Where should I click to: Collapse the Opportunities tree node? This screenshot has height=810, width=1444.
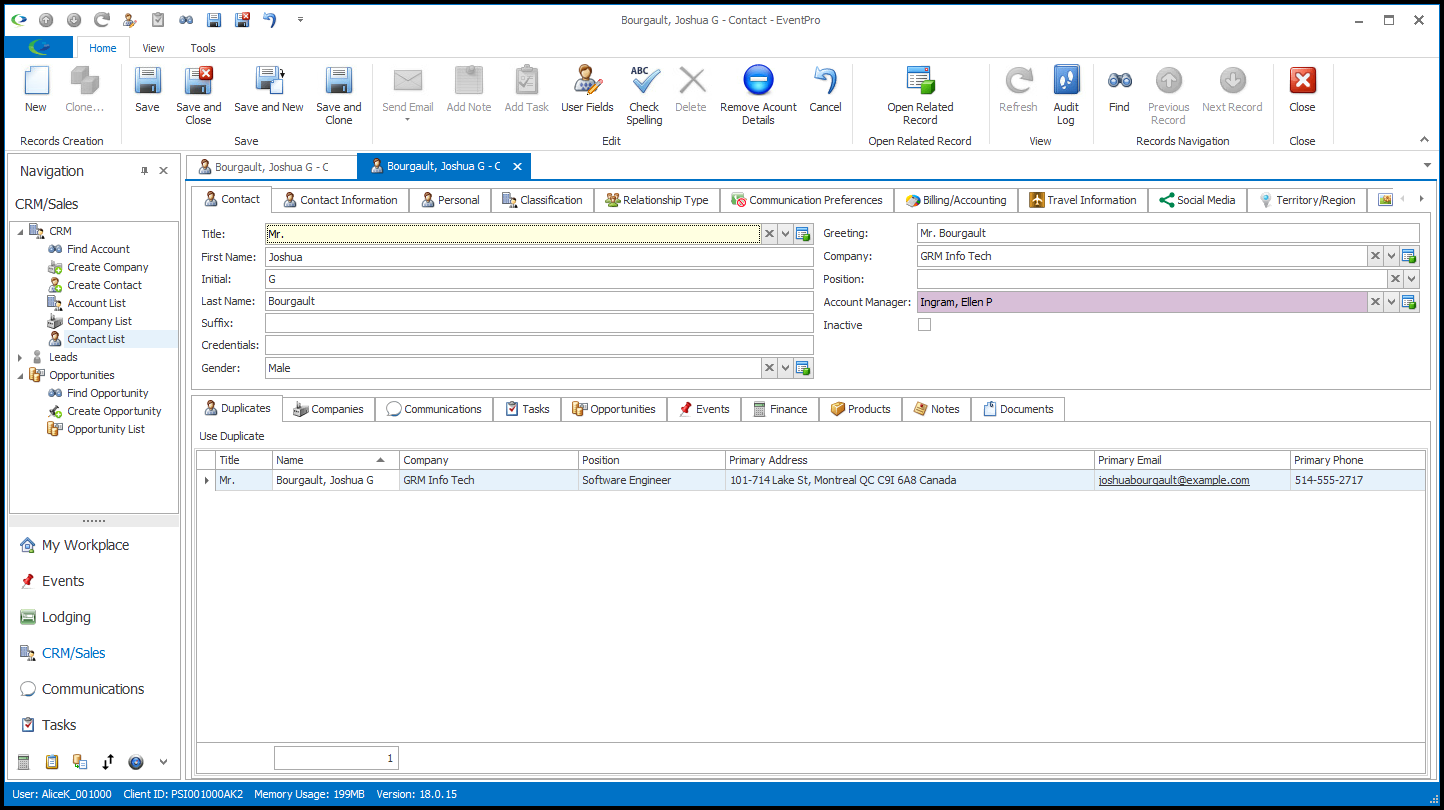(x=20, y=375)
